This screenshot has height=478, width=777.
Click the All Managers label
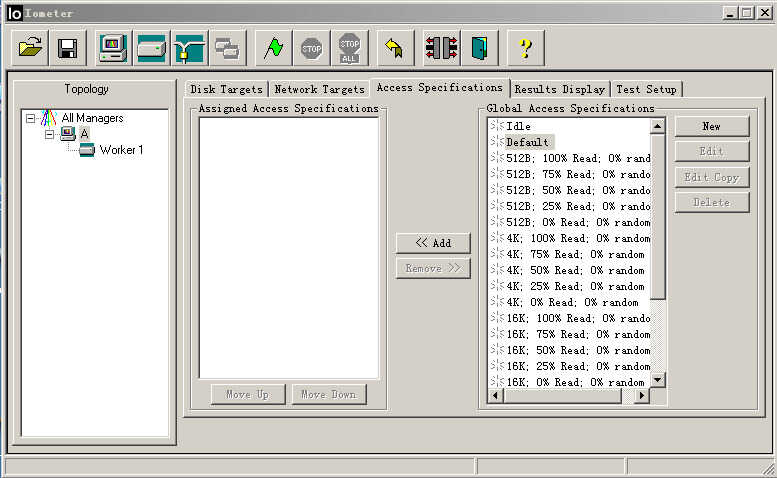coord(92,118)
